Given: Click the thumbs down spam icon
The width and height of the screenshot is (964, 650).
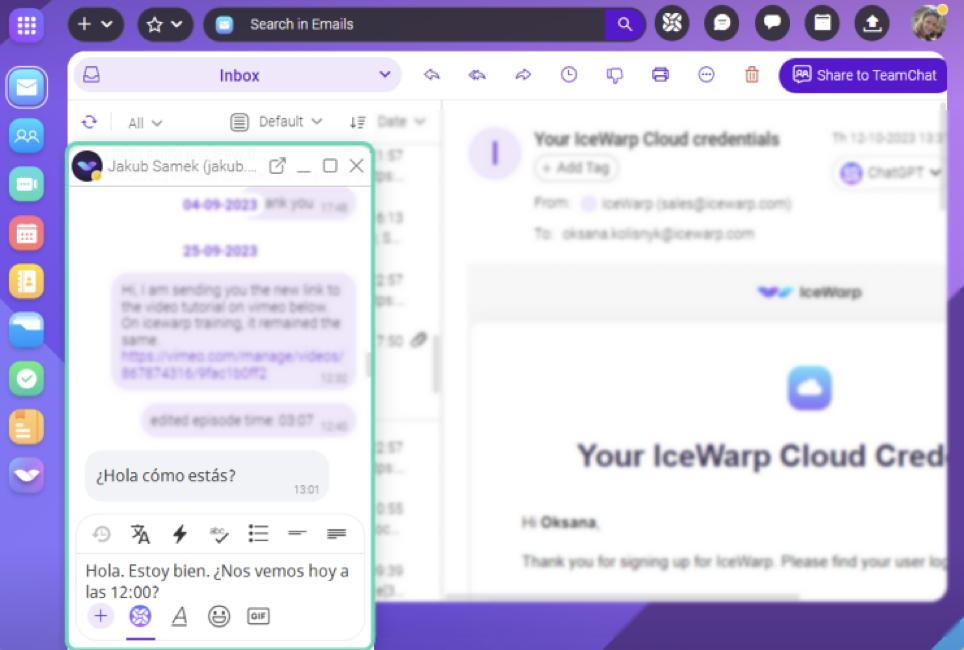Looking at the screenshot, I should pos(614,76).
